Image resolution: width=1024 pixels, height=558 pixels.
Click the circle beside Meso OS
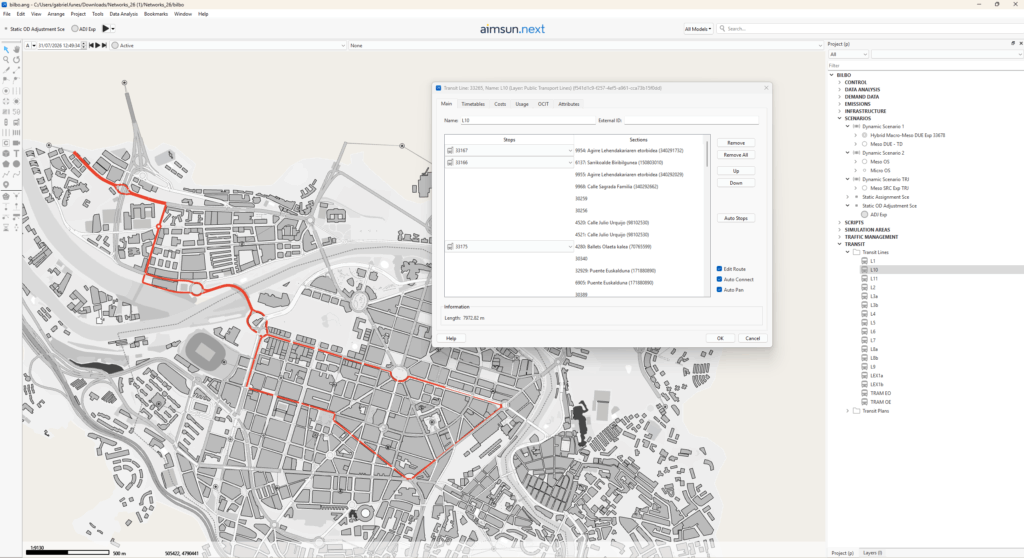pyautogui.click(x=865, y=161)
